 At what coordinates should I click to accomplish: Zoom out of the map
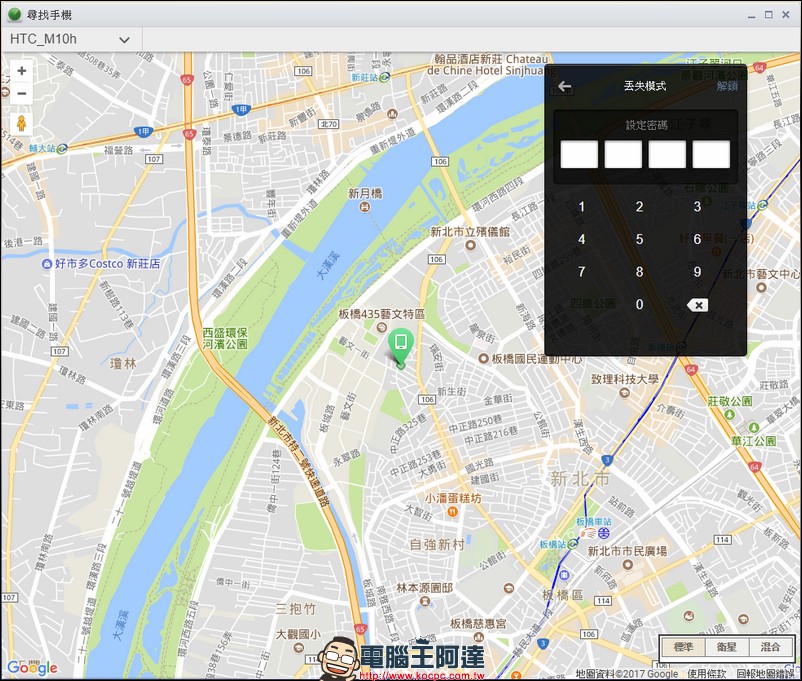(x=21, y=94)
